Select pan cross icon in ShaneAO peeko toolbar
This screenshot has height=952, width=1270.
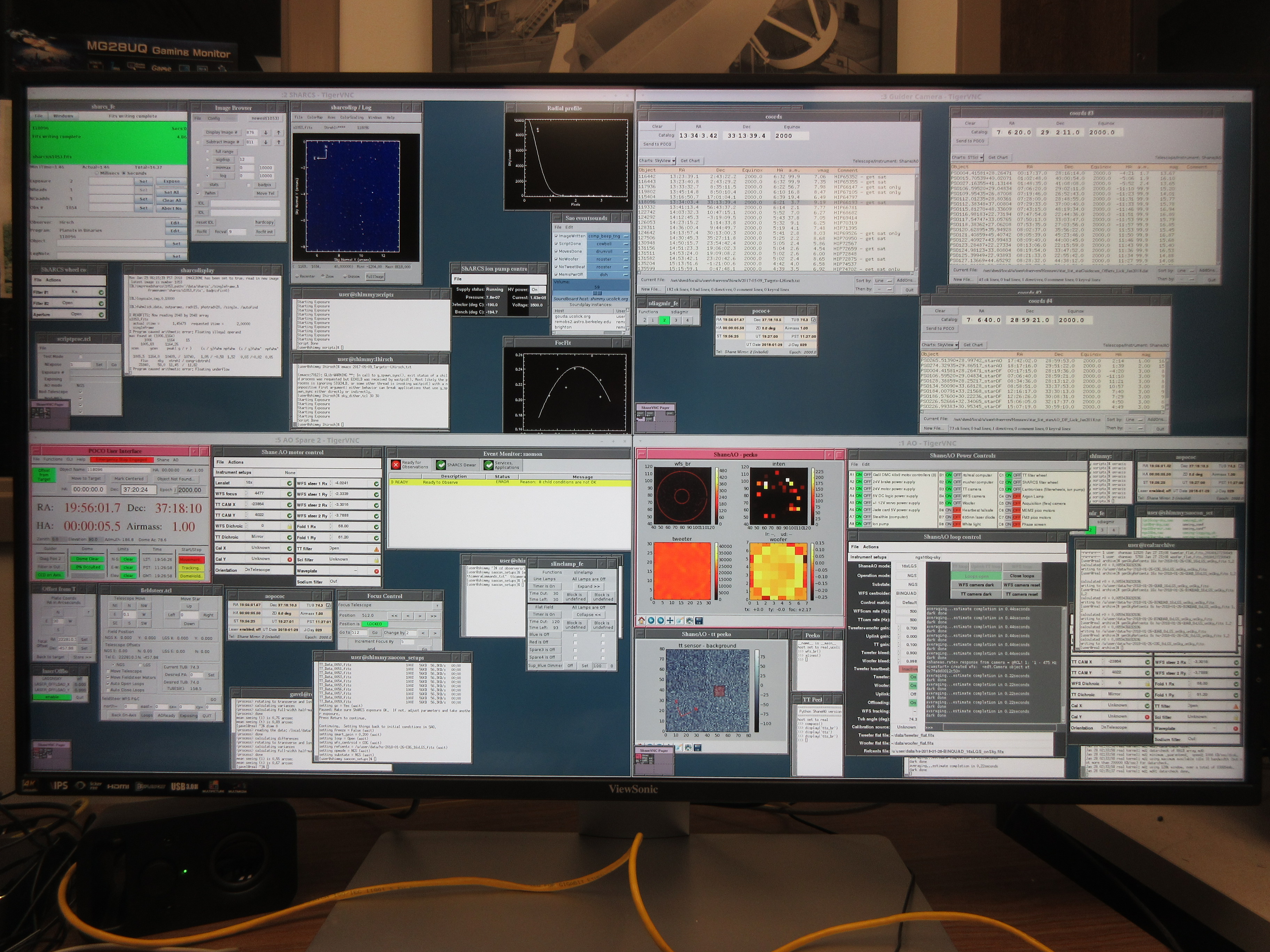pyautogui.click(x=670, y=620)
